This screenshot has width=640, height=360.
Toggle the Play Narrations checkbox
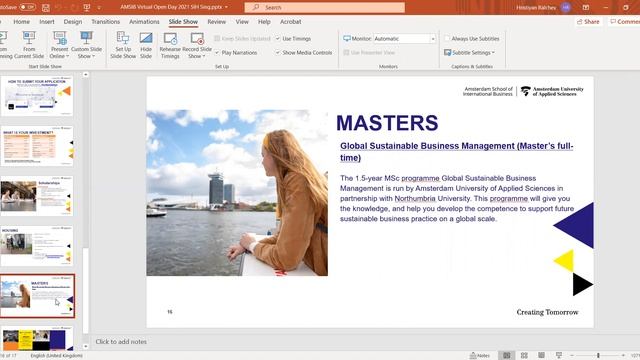(217, 53)
